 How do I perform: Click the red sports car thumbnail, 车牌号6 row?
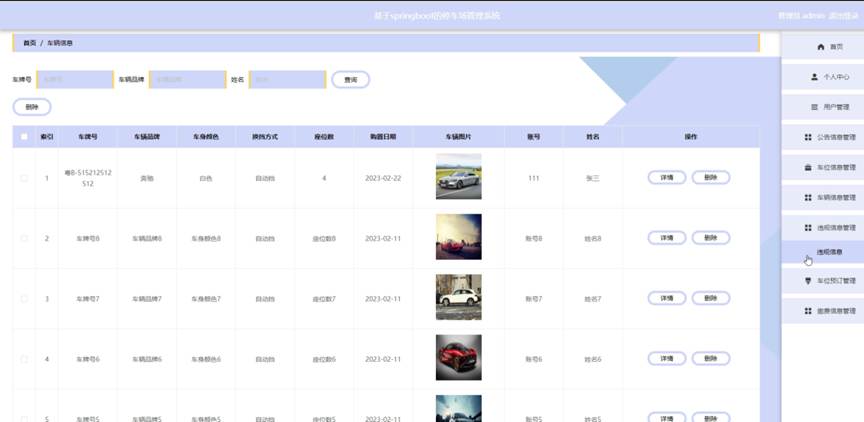point(458,358)
